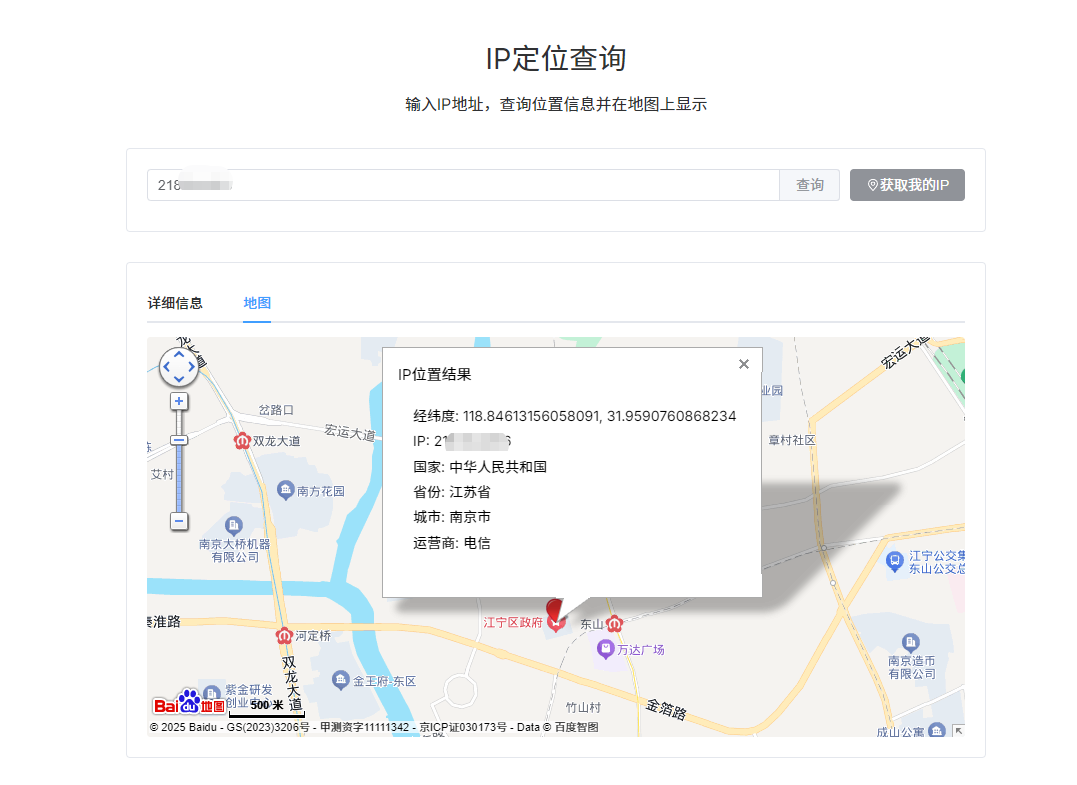Pan the map north using the compass up arrow
The height and width of the screenshot is (785, 1077).
[178, 355]
